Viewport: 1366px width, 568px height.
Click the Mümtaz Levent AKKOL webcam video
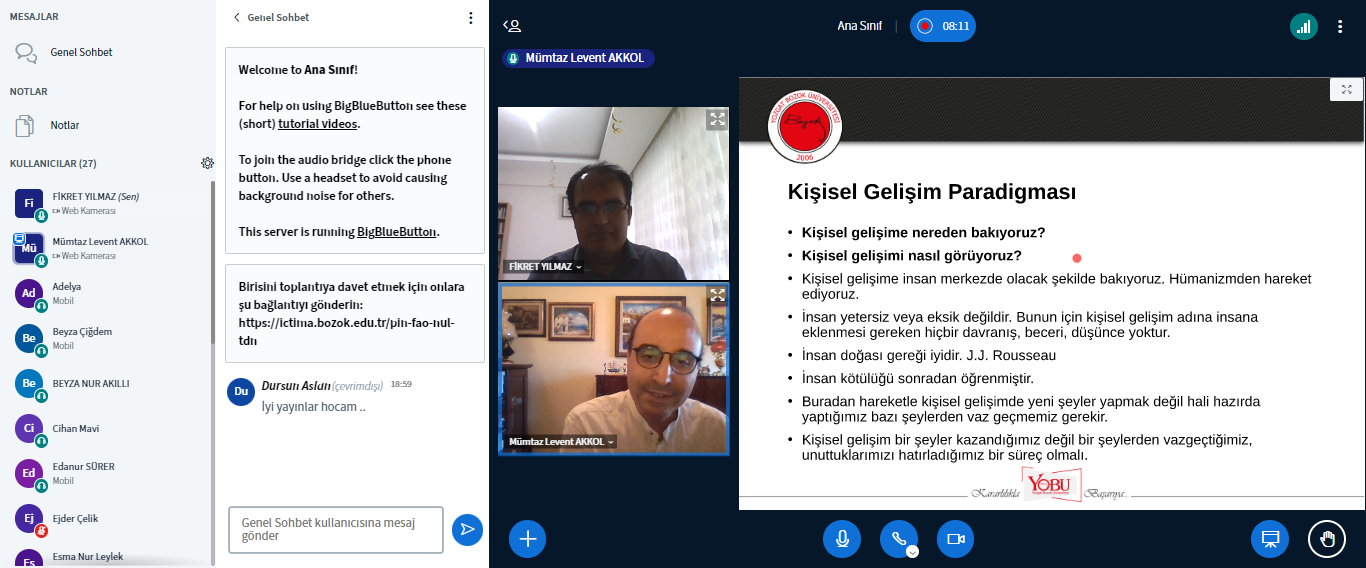point(614,369)
